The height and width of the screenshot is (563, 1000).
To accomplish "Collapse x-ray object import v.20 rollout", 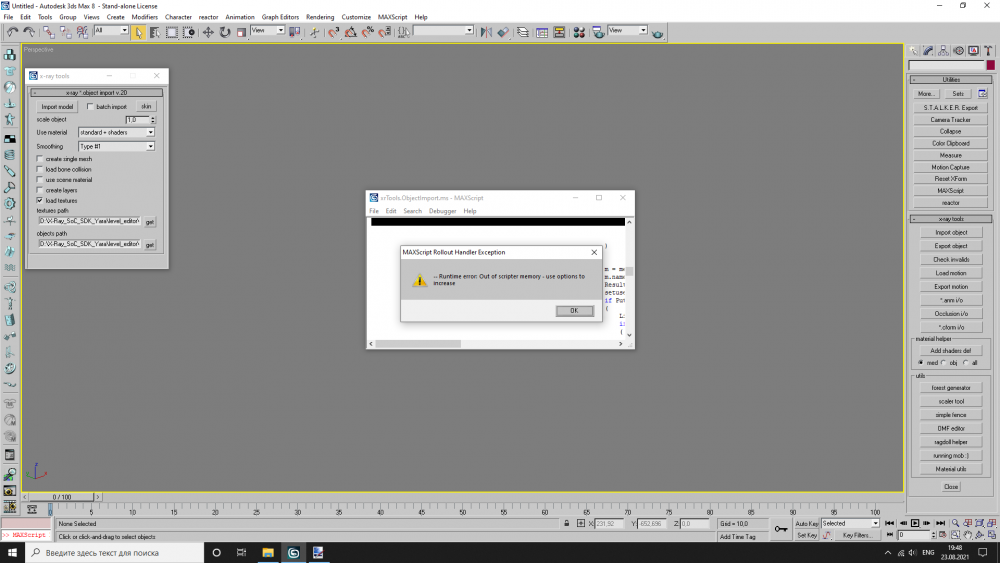I will click(96, 92).
